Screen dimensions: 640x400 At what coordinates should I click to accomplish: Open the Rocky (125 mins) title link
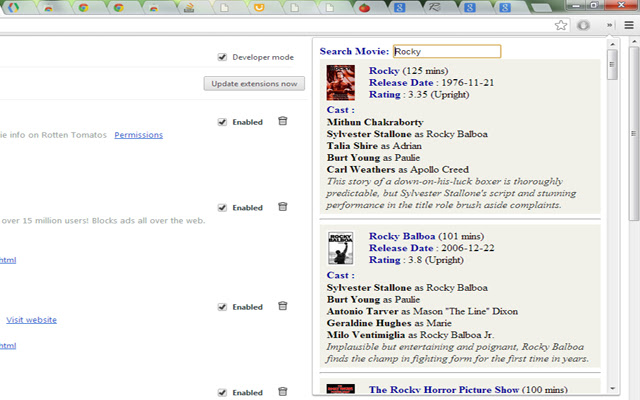pyautogui.click(x=384, y=71)
